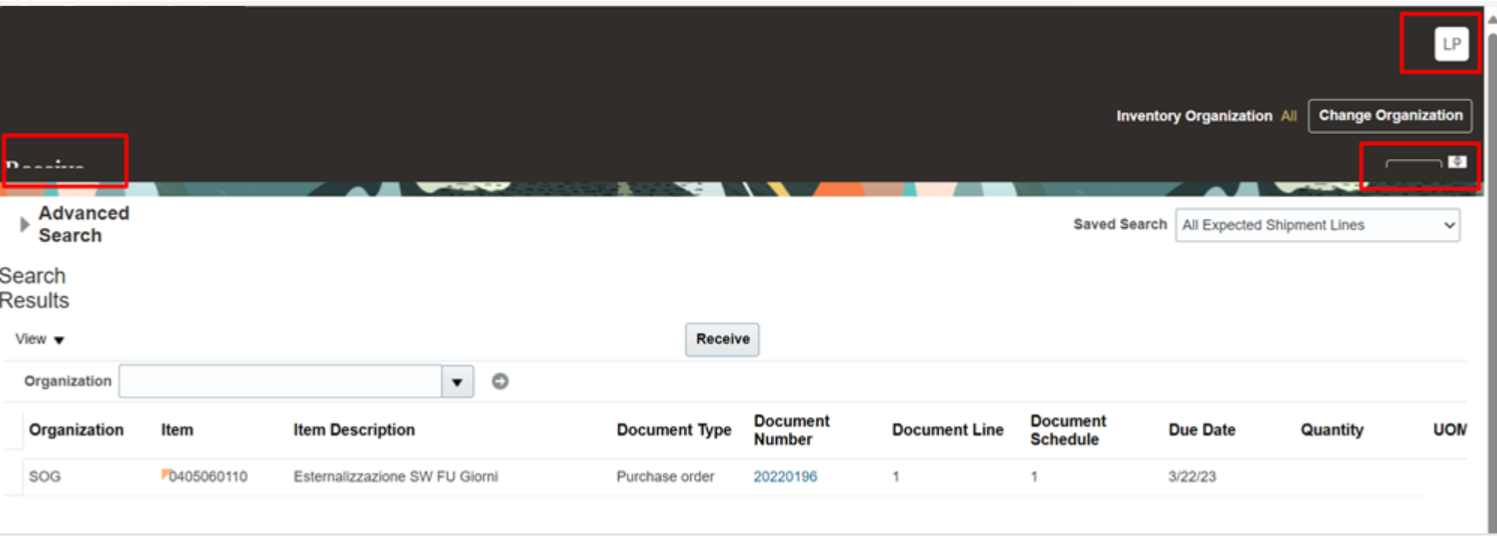Open the Saved Search dropdown
The image size is (1497, 536).
(x=1317, y=225)
